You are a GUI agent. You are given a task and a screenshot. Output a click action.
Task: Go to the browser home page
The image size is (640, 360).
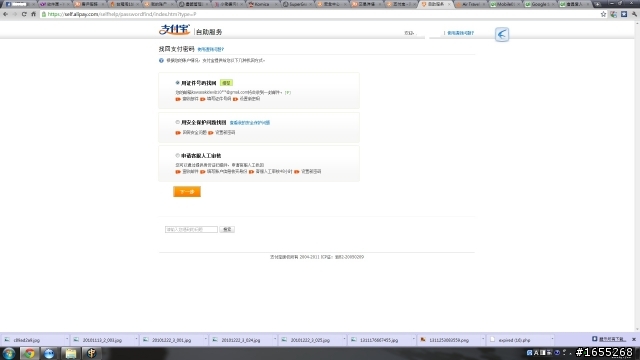coord(33,14)
